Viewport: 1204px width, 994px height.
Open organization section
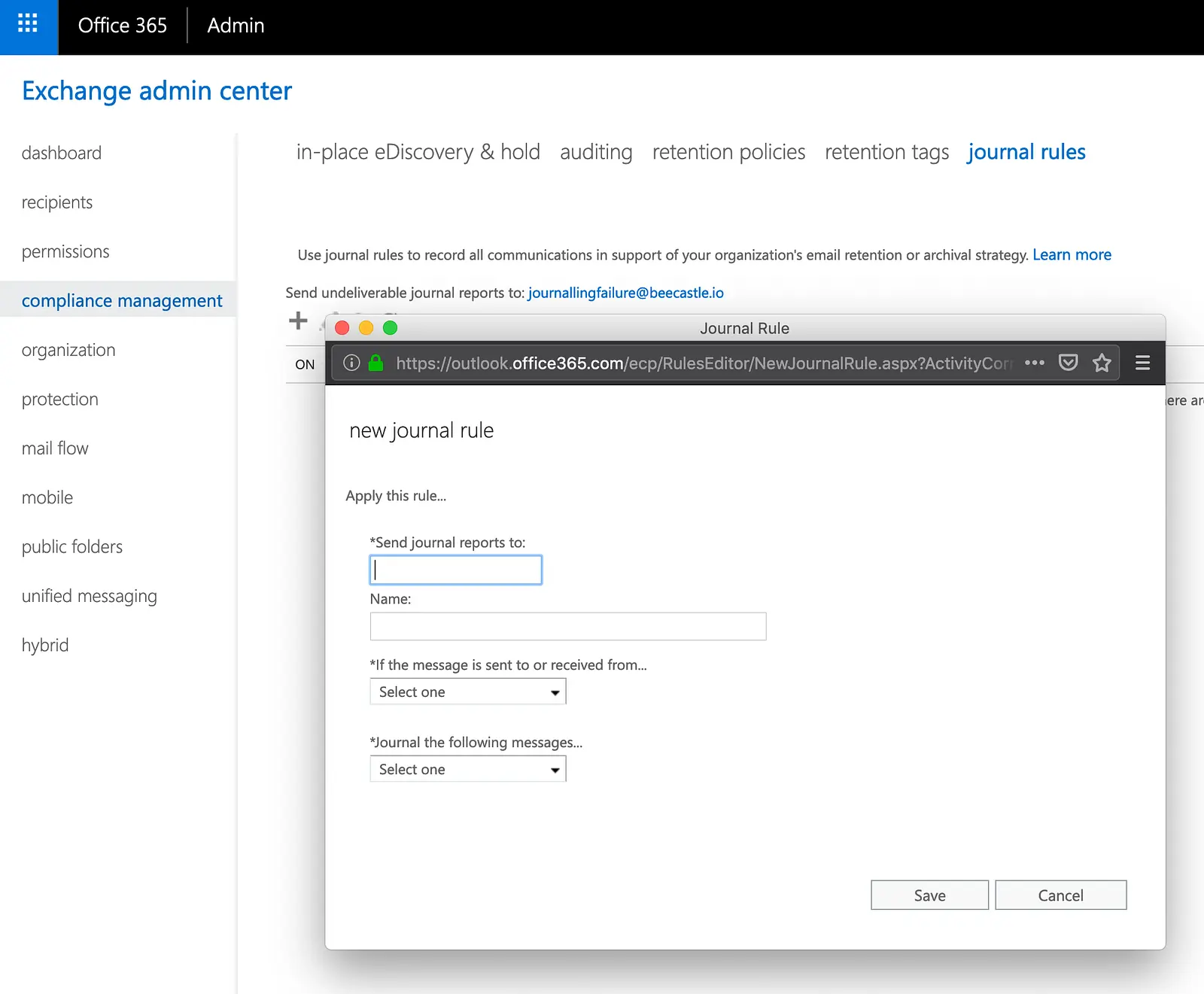(x=68, y=350)
